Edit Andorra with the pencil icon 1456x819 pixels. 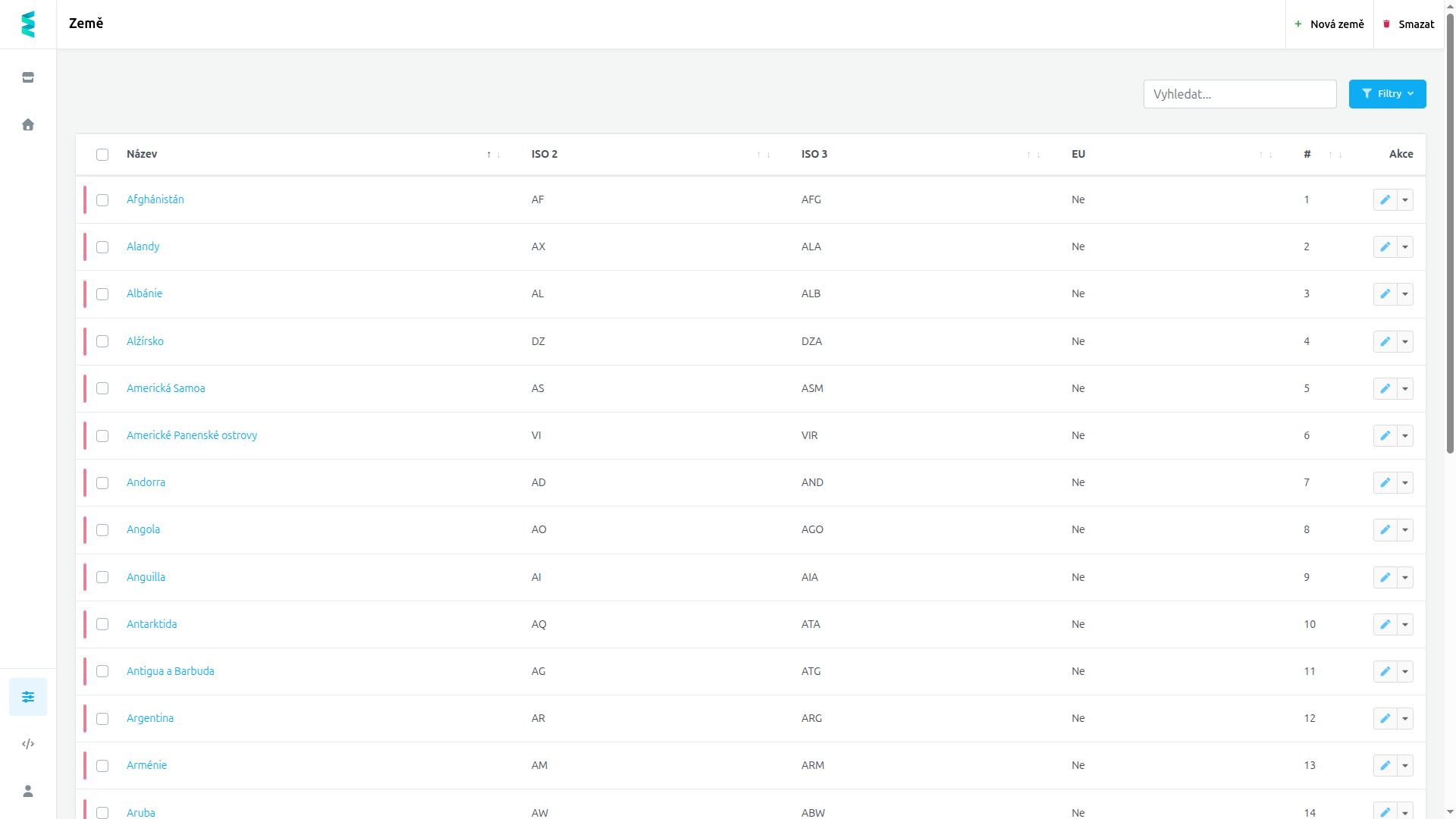[x=1385, y=483]
